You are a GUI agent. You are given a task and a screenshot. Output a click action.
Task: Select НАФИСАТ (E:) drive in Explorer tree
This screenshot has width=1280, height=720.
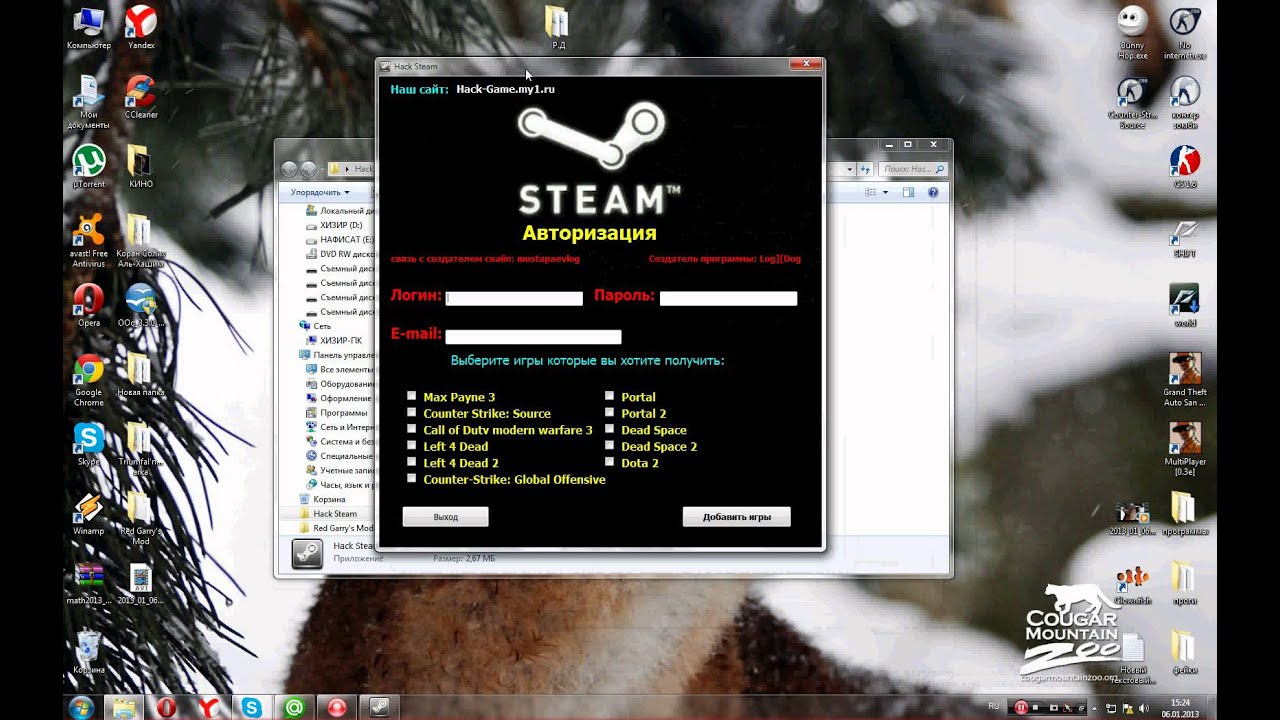(x=340, y=240)
